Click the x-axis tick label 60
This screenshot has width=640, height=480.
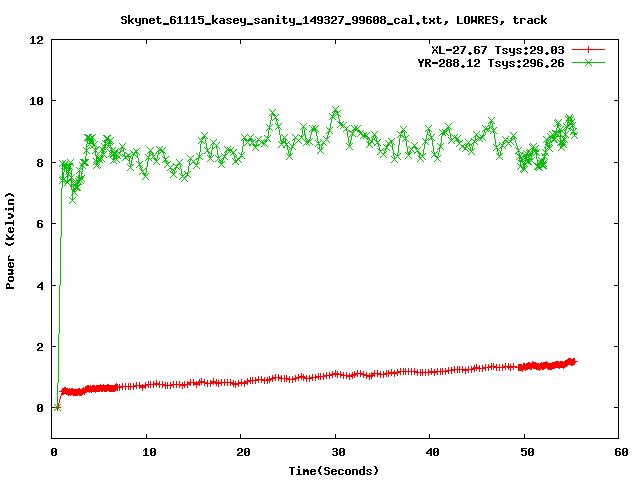click(618, 452)
